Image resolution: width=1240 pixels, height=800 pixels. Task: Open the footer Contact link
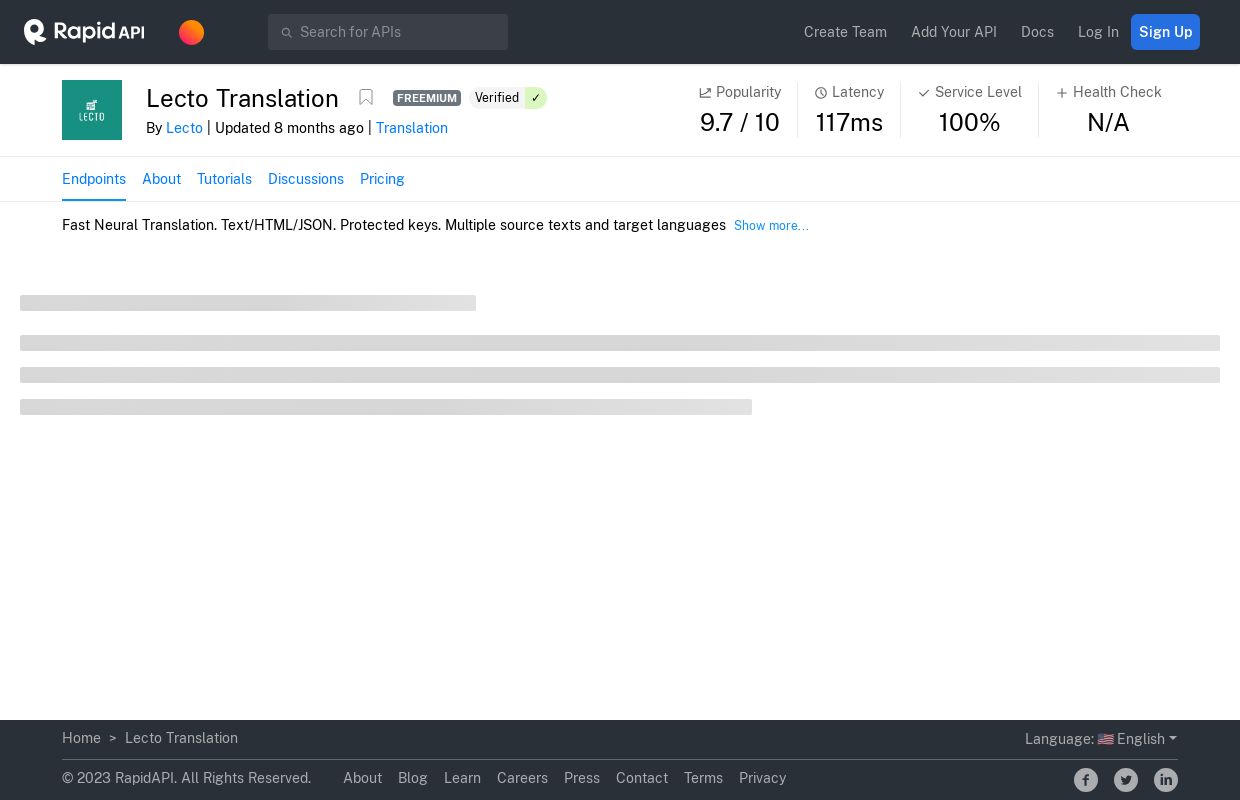click(x=642, y=778)
